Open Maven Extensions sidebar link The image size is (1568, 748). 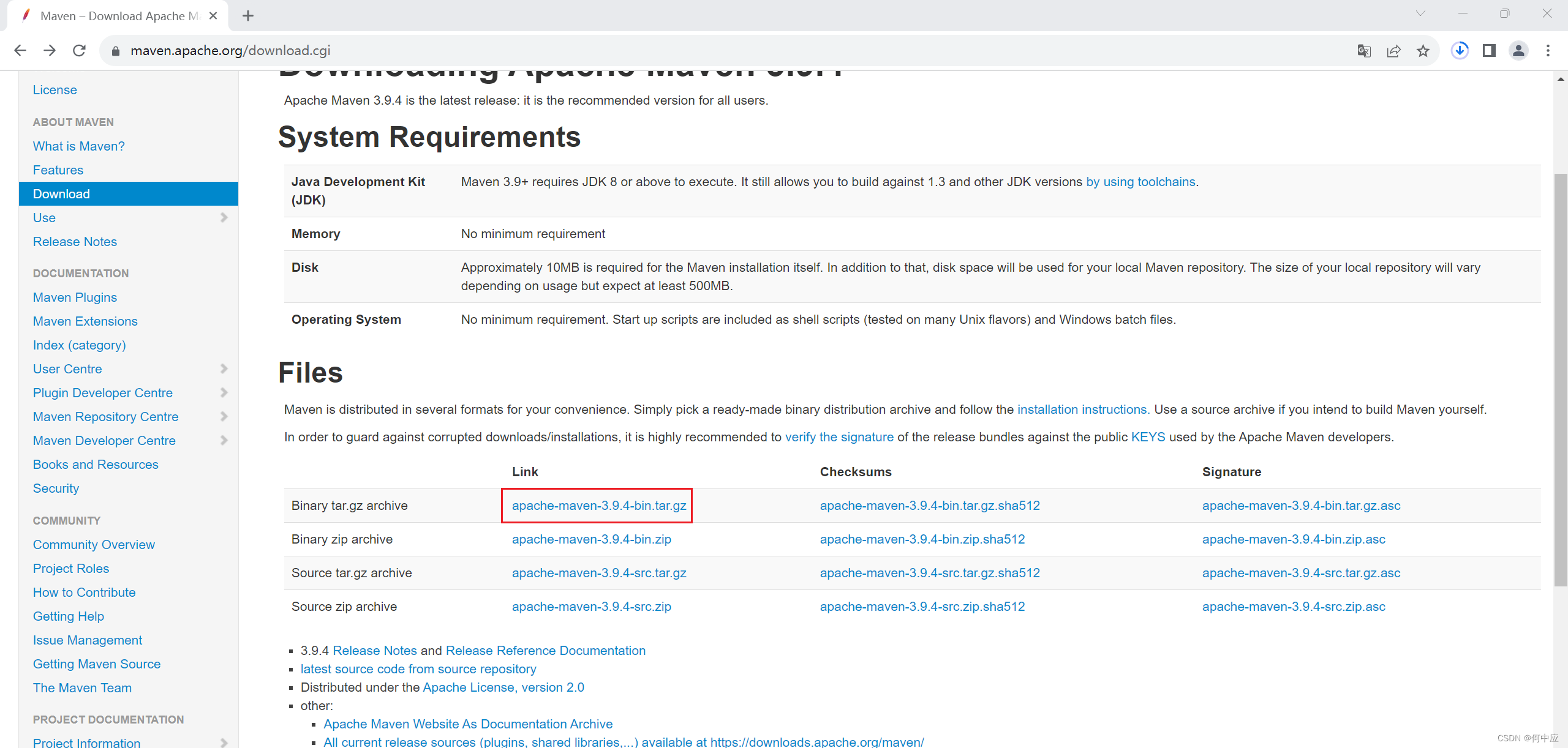click(x=85, y=321)
